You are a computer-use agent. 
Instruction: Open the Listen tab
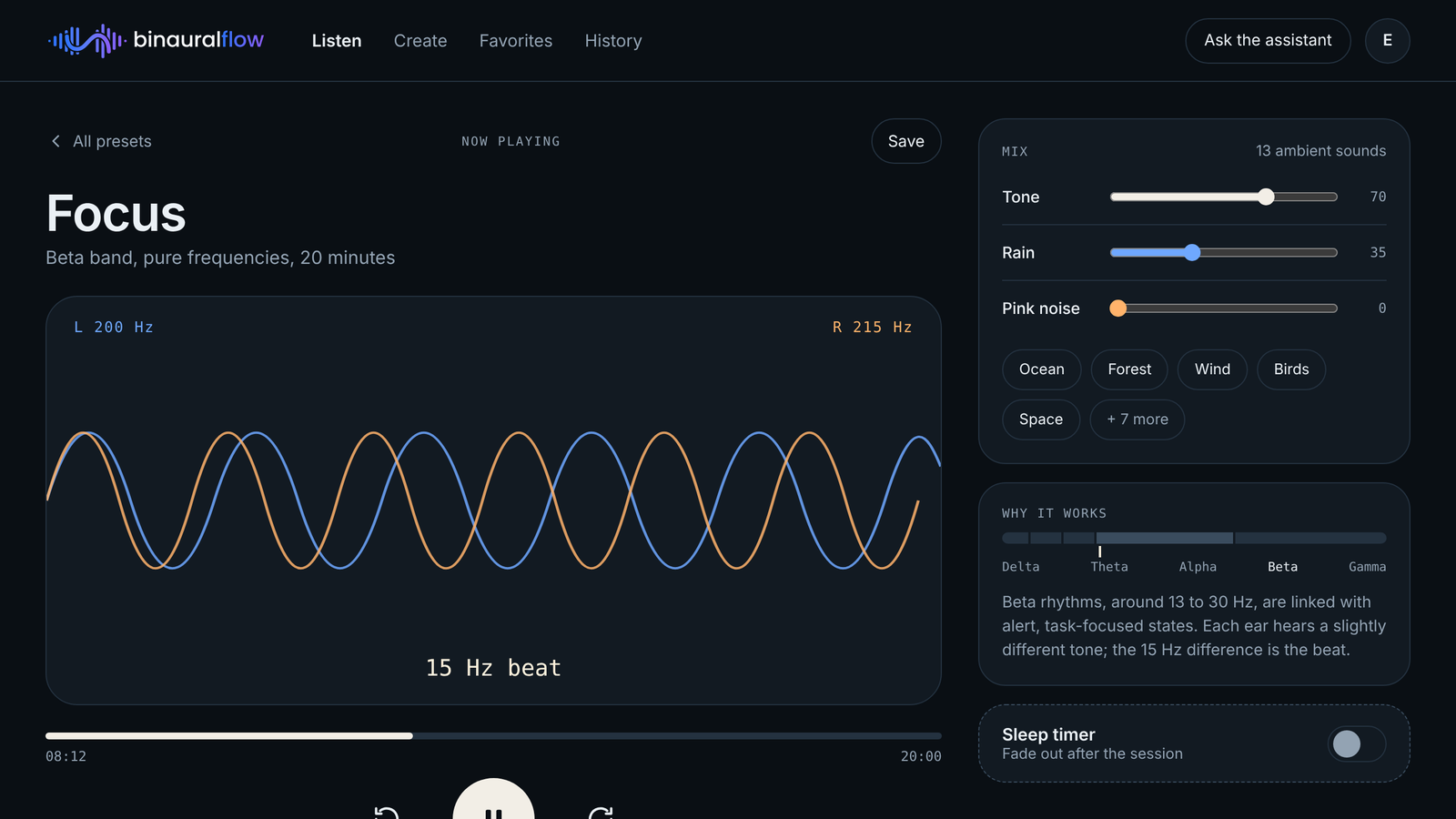coord(337,41)
